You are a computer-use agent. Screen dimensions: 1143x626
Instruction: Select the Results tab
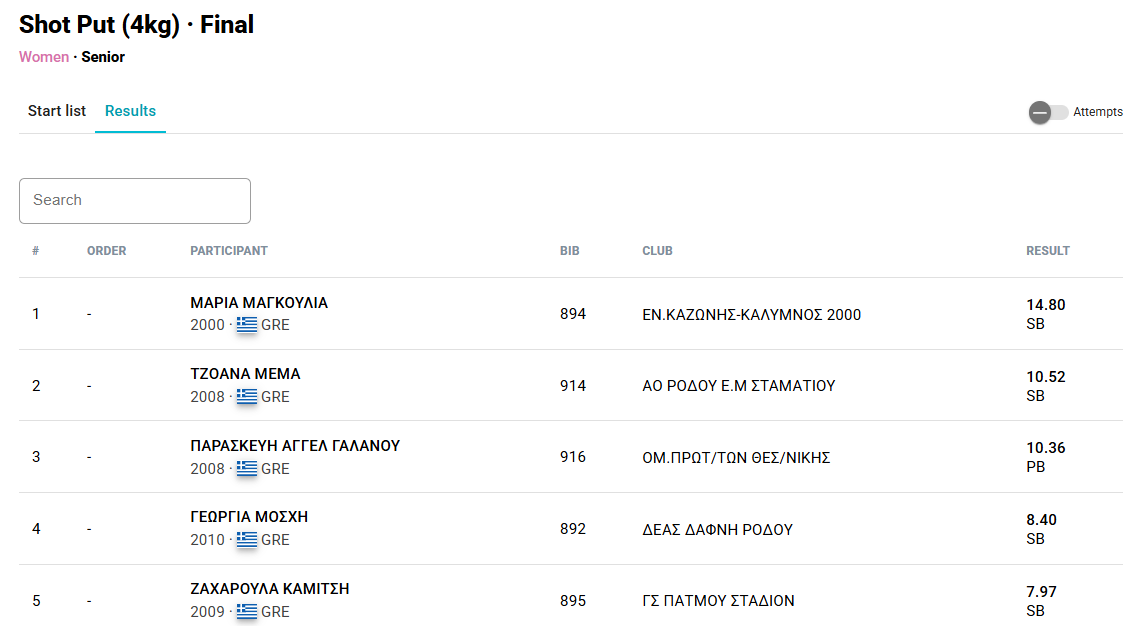click(x=130, y=111)
